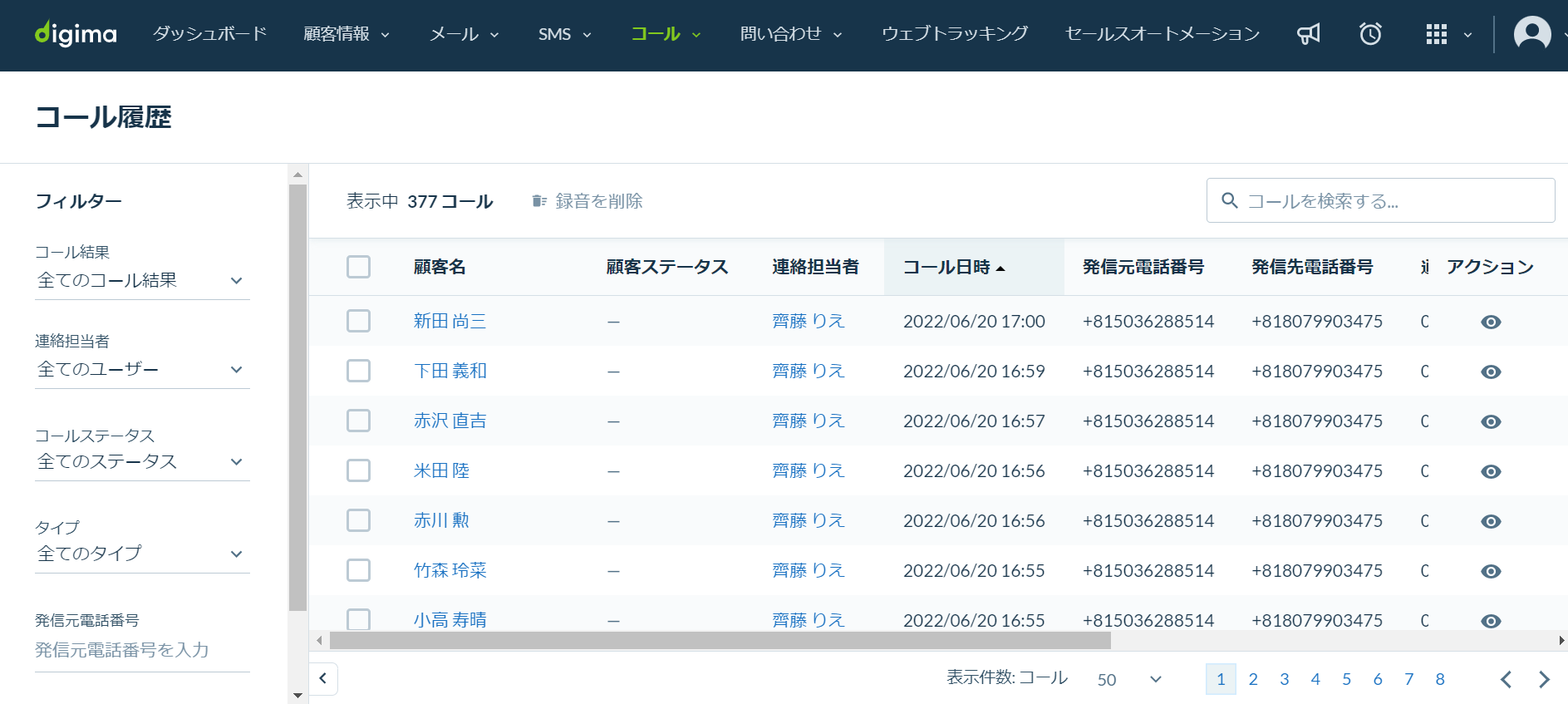Viewport: 1568px width, 704px height.
Task: Go to page 8
Action: (x=1440, y=679)
